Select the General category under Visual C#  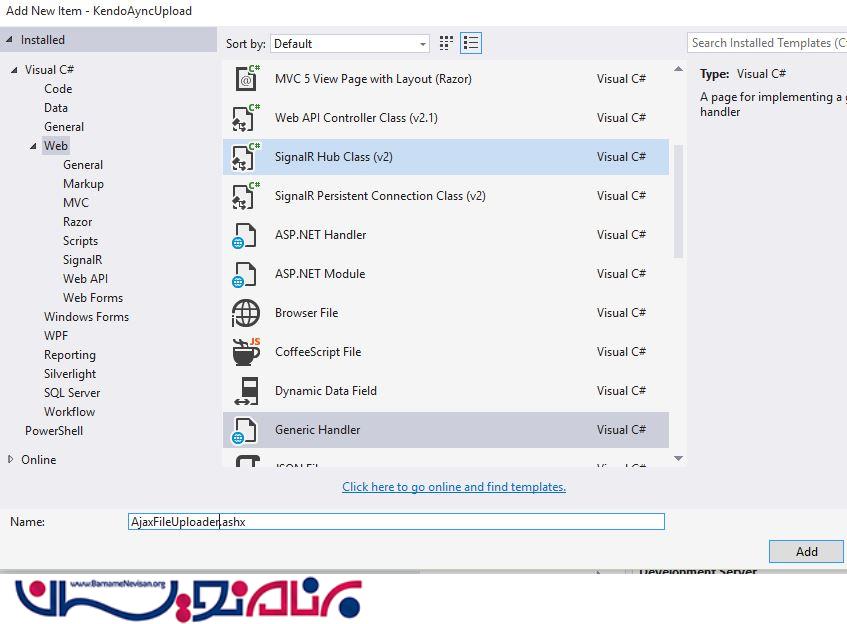click(64, 126)
